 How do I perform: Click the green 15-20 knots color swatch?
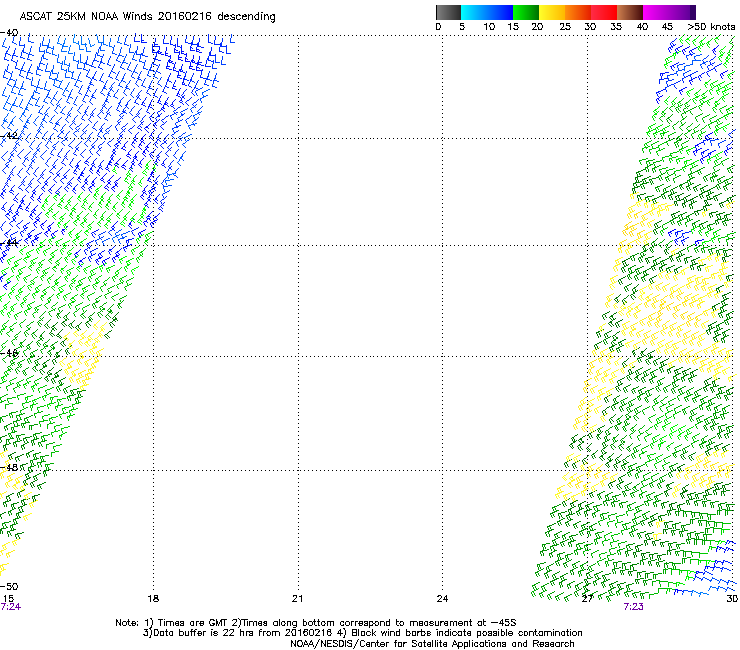[x=526, y=12]
